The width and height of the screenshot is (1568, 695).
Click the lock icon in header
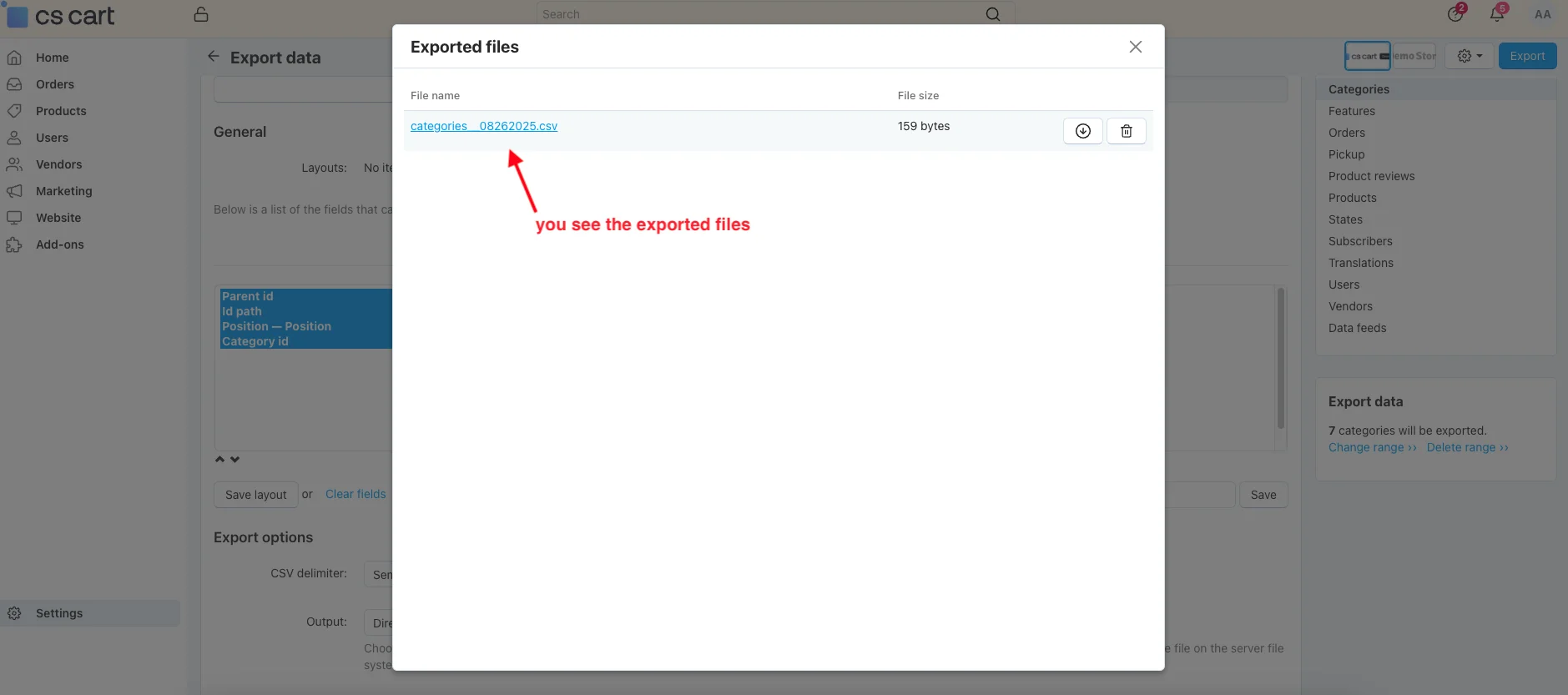coord(201,14)
